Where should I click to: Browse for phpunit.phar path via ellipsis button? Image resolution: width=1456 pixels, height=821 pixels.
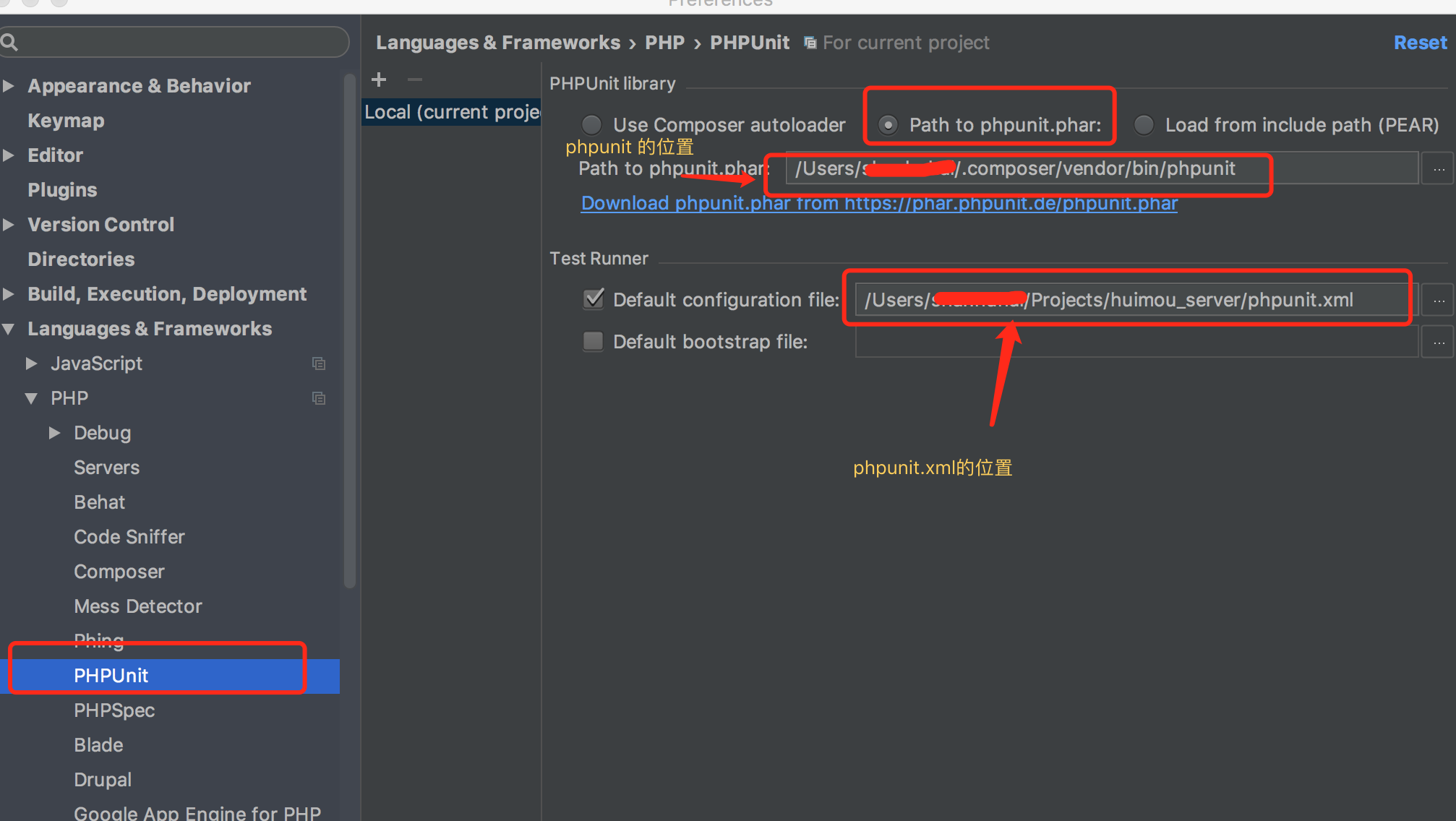[x=1439, y=168]
